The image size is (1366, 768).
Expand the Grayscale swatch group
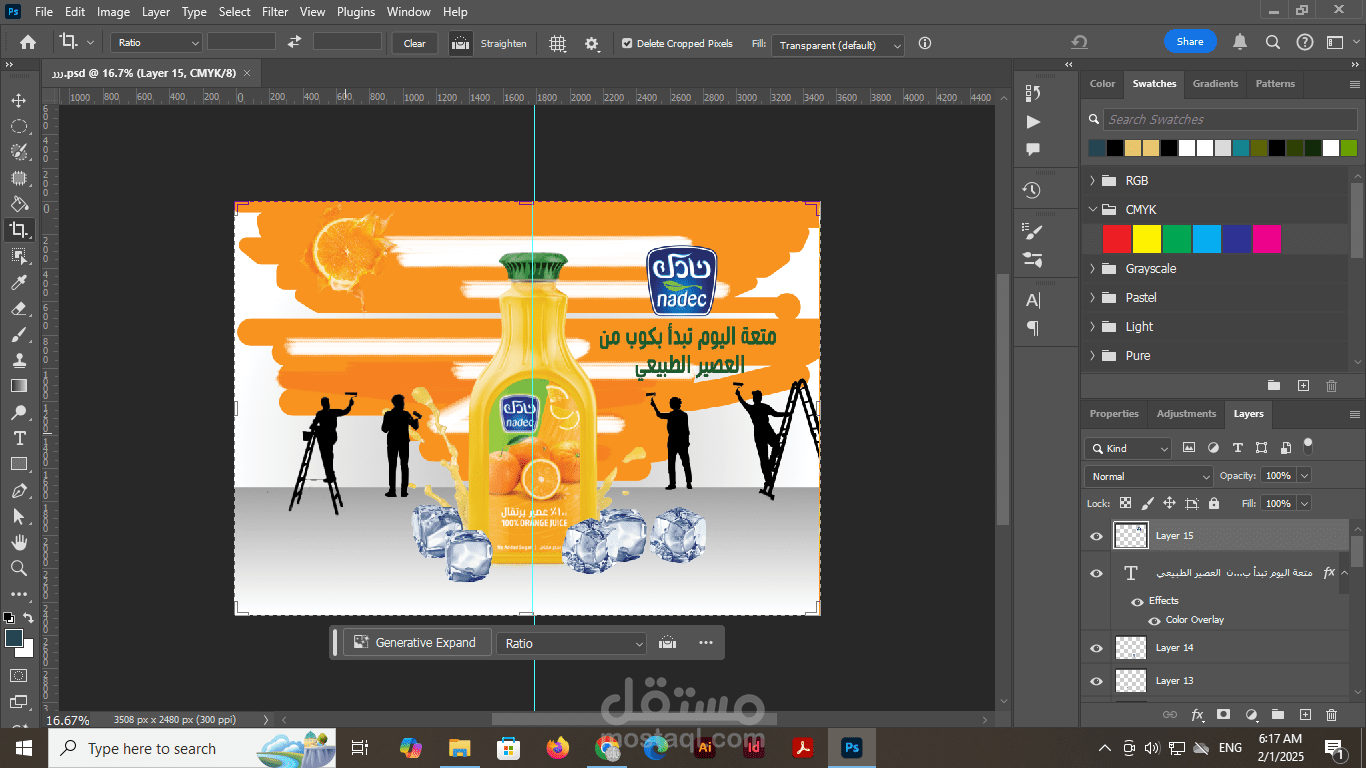coord(1092,269)
